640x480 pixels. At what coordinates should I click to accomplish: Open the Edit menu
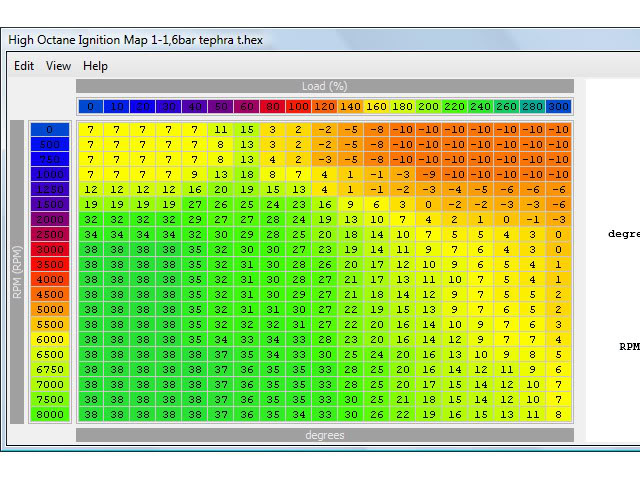(x=24, y=66)
